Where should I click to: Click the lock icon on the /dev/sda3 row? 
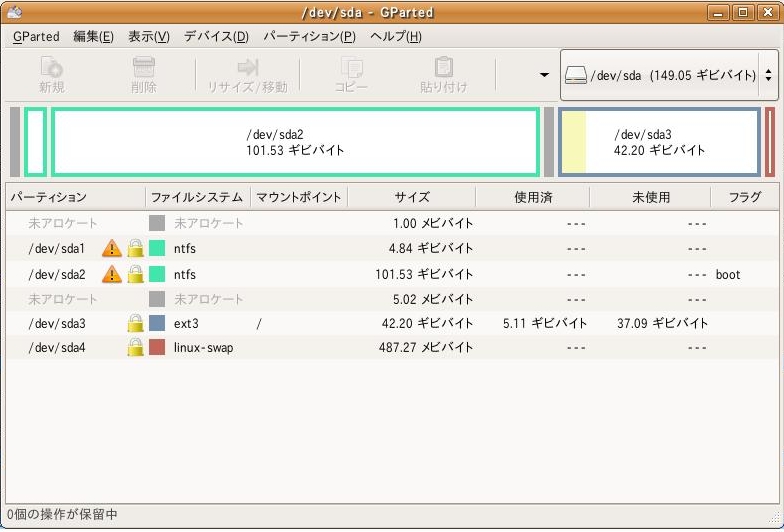click(x=136, y=324)
